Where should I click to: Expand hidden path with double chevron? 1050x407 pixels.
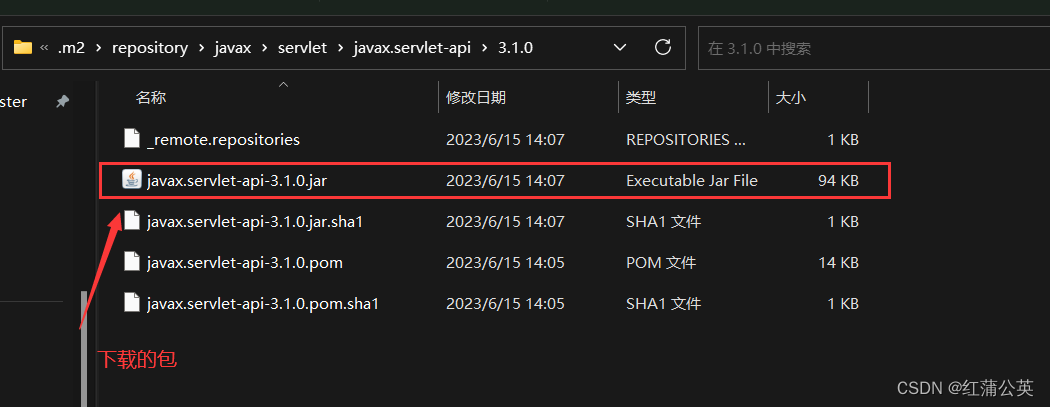[x=45, y=48]
